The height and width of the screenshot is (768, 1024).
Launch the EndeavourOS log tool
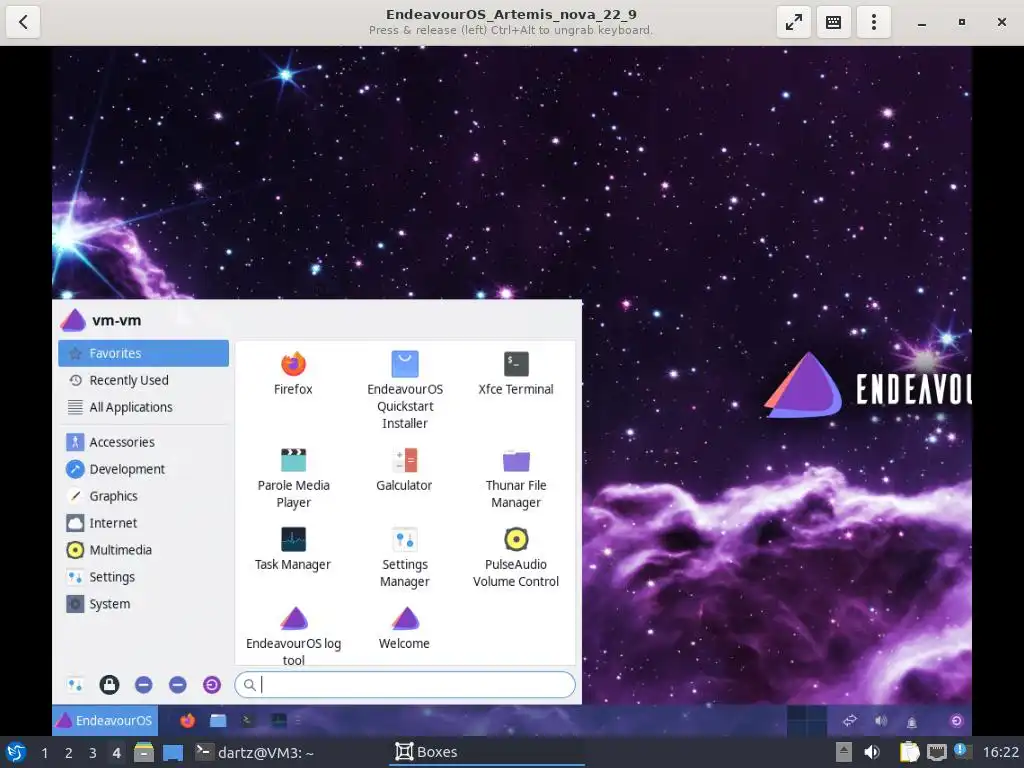click(x=293, y=635)
